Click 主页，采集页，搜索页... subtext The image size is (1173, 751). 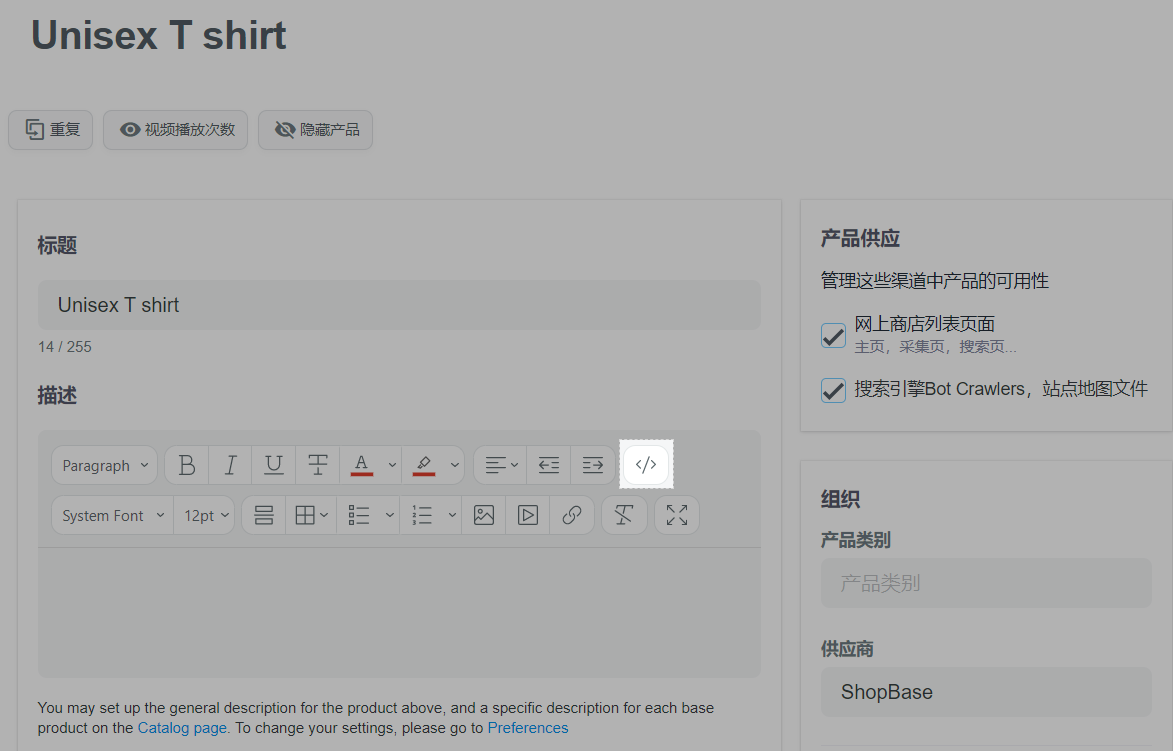[935, 347]
